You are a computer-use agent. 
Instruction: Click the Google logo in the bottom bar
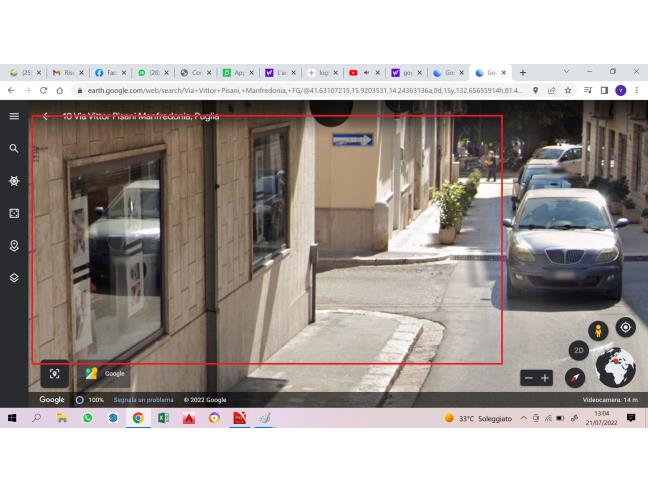point(52,399)
